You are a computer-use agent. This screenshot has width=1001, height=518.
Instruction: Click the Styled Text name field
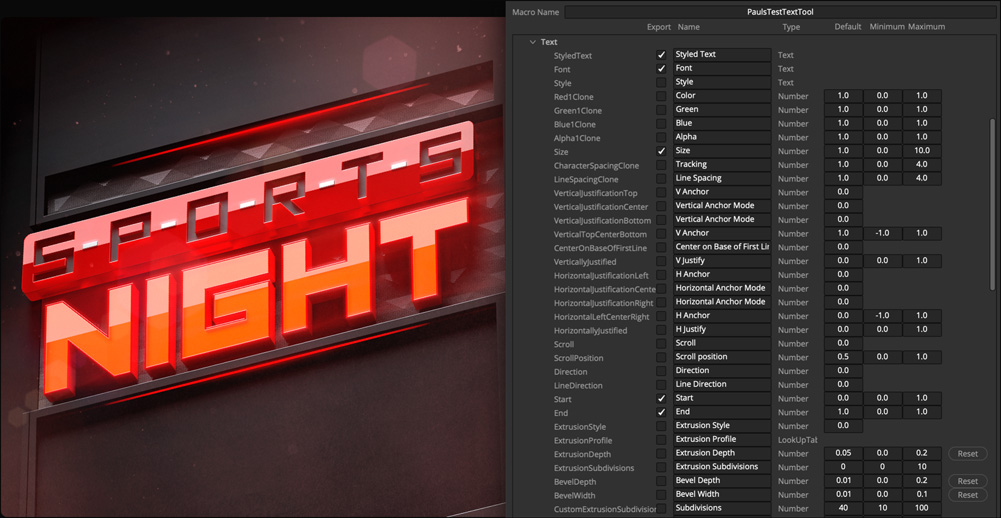click(722, 55)
